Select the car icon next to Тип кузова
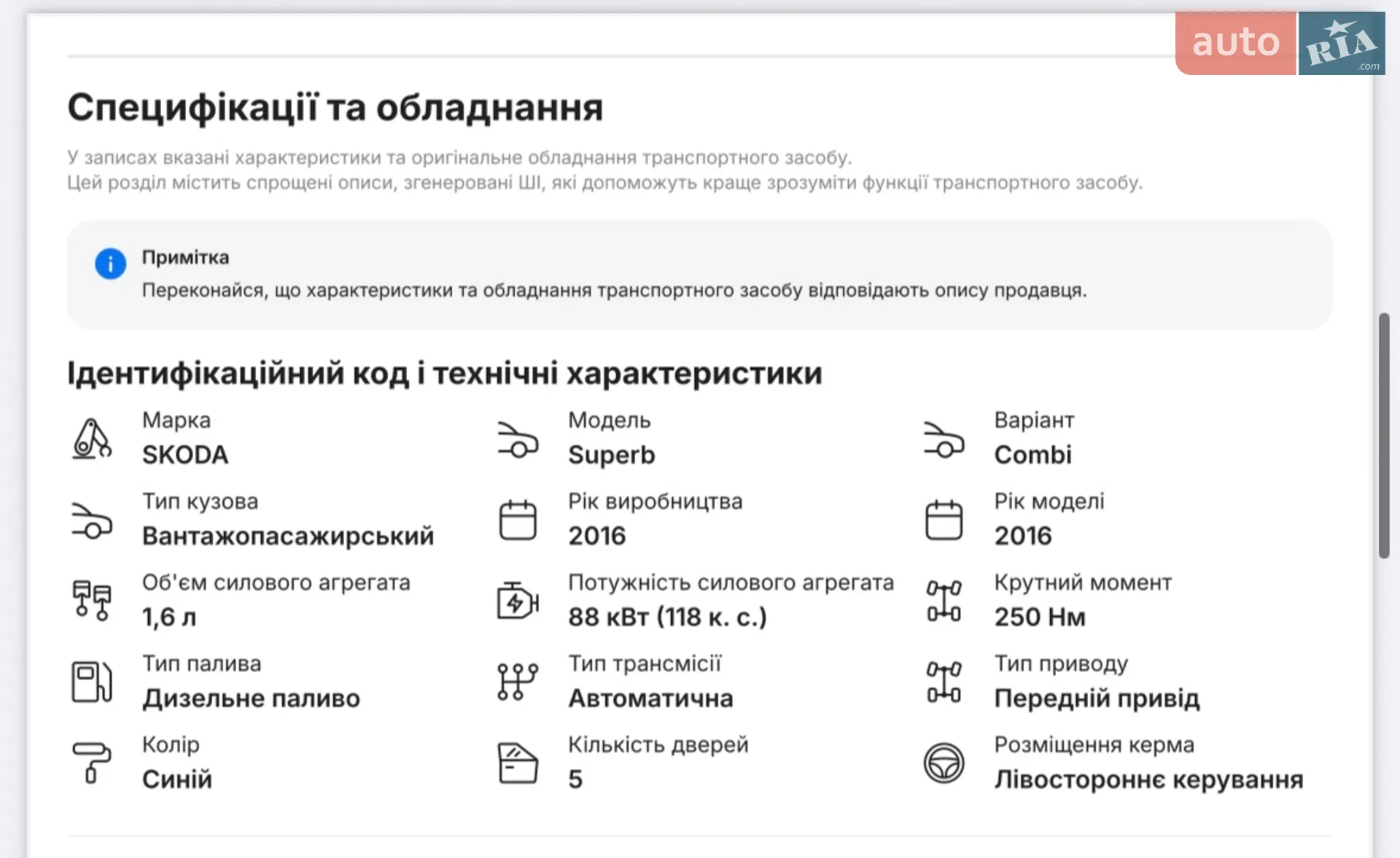The height and width of the screenshot is (858, 1400). click(92, 520)
